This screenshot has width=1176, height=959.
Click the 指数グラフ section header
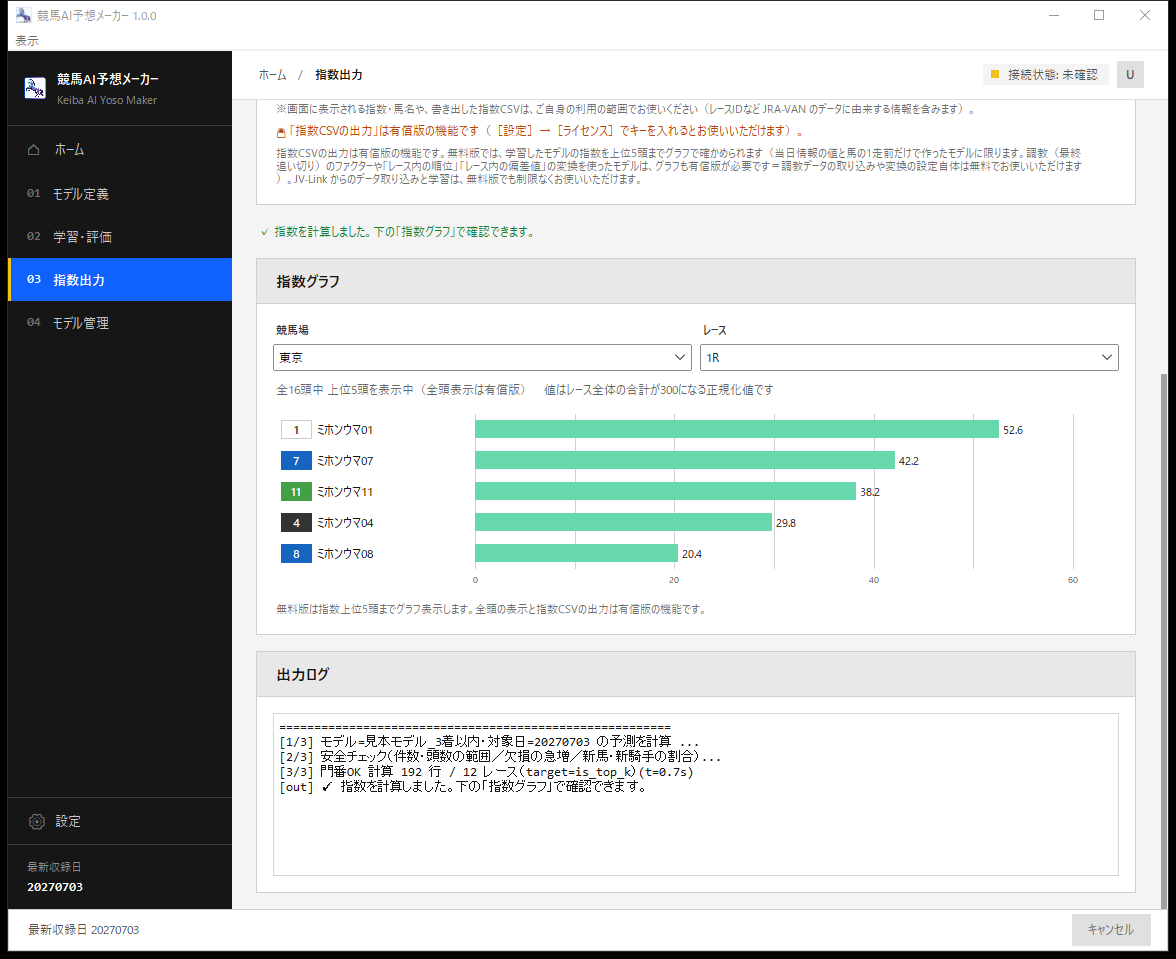(695, 281)
